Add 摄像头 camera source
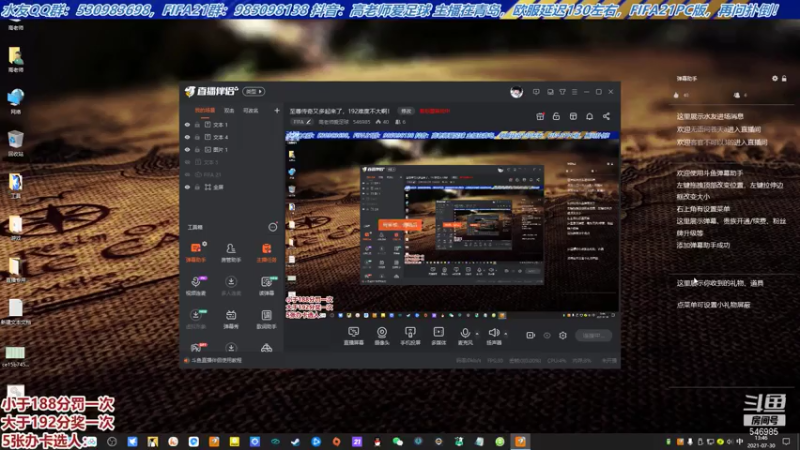The image size is (800, 450). point(382,336)
